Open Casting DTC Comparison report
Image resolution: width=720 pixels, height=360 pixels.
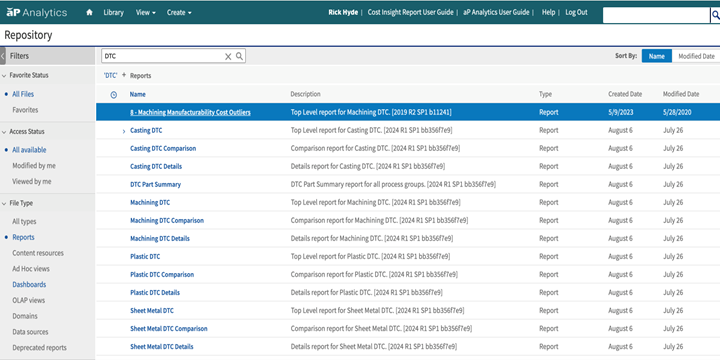(x=163, y=148)
